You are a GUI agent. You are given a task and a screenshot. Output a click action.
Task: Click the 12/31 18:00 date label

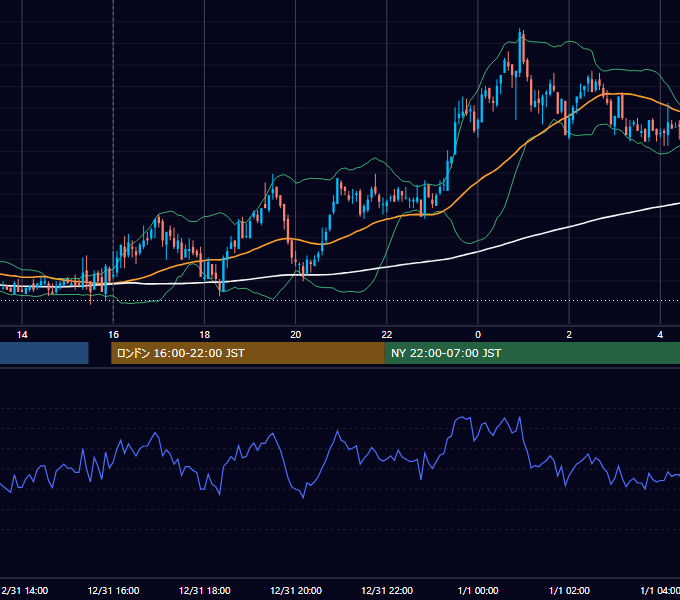click(x=204, y=590)
